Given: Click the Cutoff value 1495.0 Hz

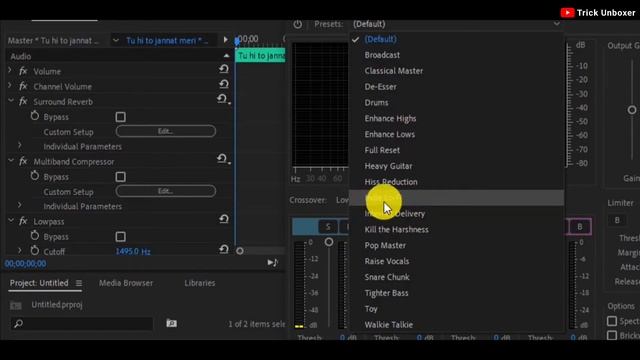Looking at the screenshot, I should [x=133, y=251].
